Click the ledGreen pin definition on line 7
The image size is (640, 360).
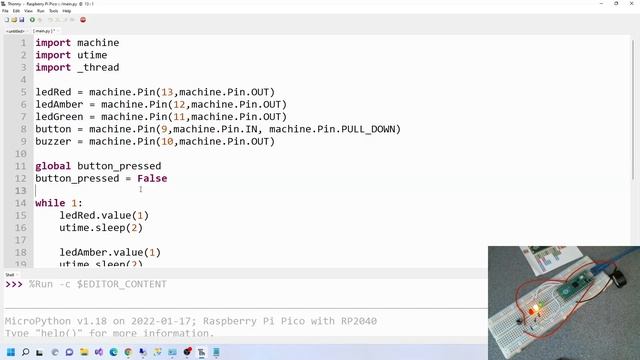point(161,117)
